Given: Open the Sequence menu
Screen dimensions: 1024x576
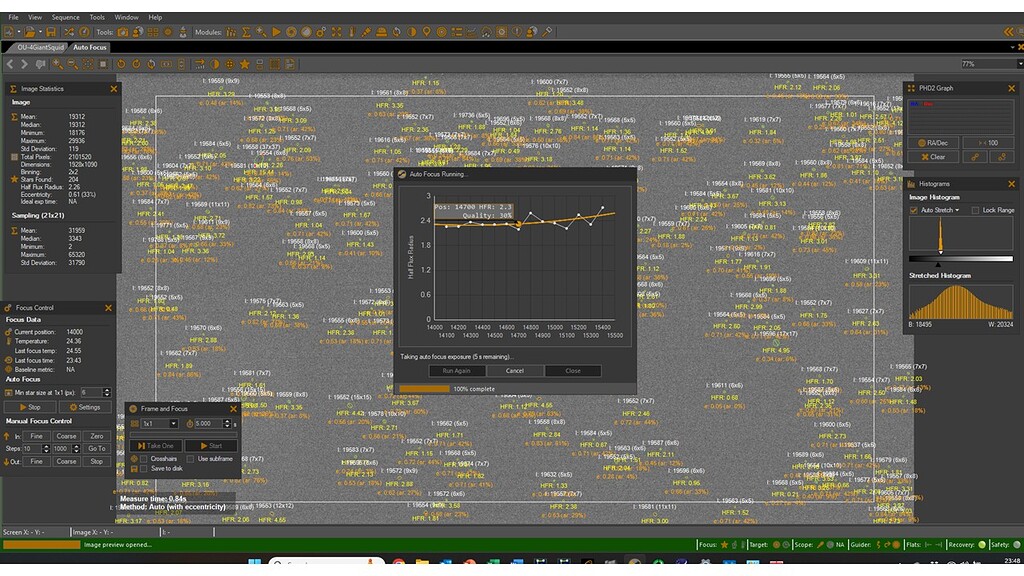Looking at the screenshot, I should pos(65,17).
